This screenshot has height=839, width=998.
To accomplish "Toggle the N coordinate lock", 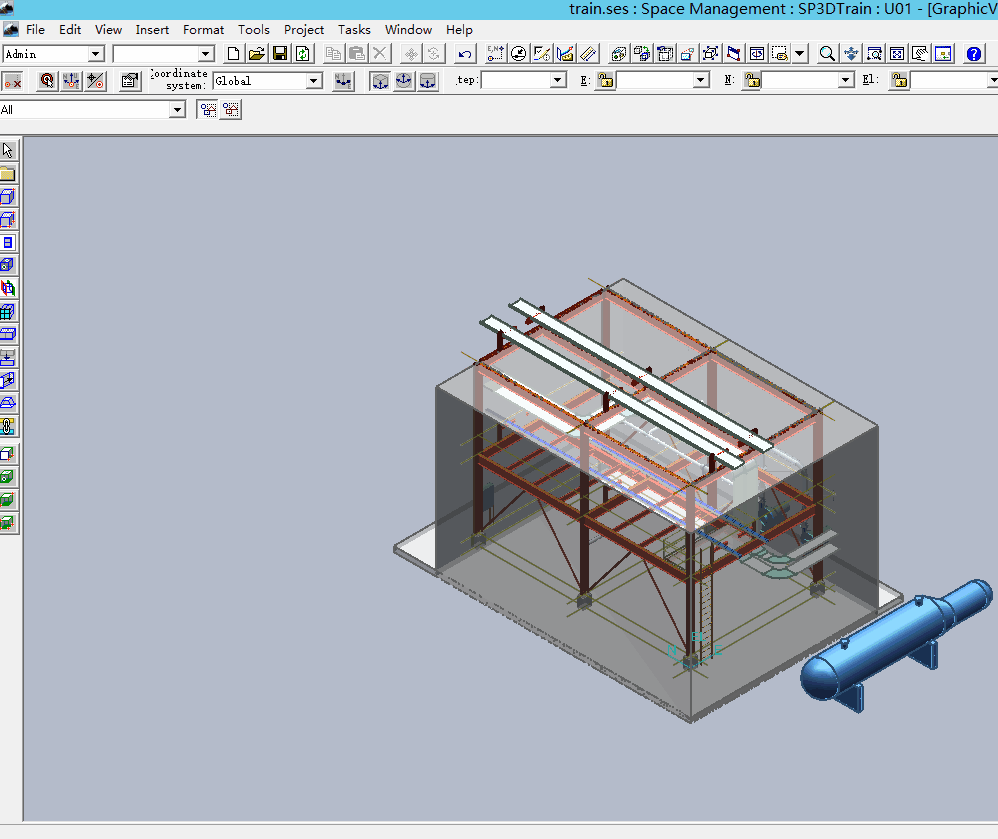I will pyautogui.click(x=752, y=80).
